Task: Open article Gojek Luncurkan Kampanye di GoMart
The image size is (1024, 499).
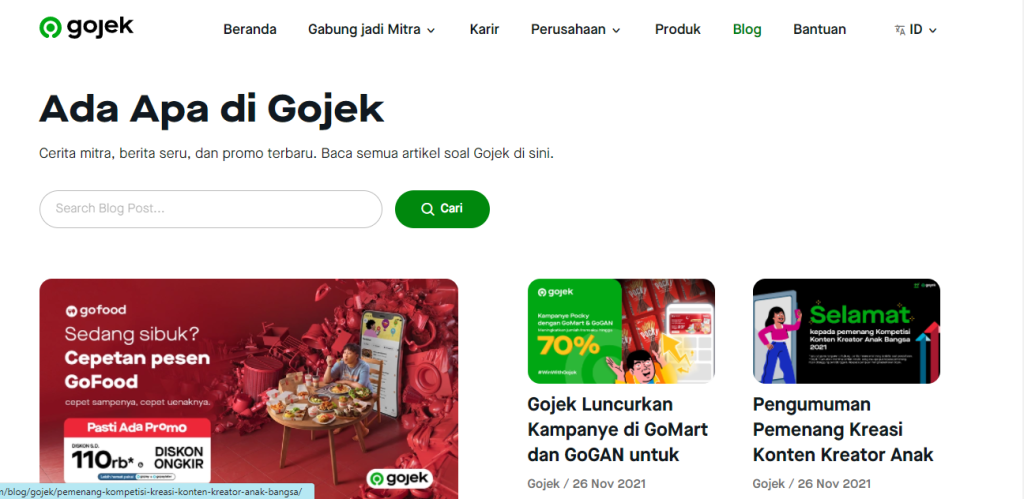Action: [617, 429]
